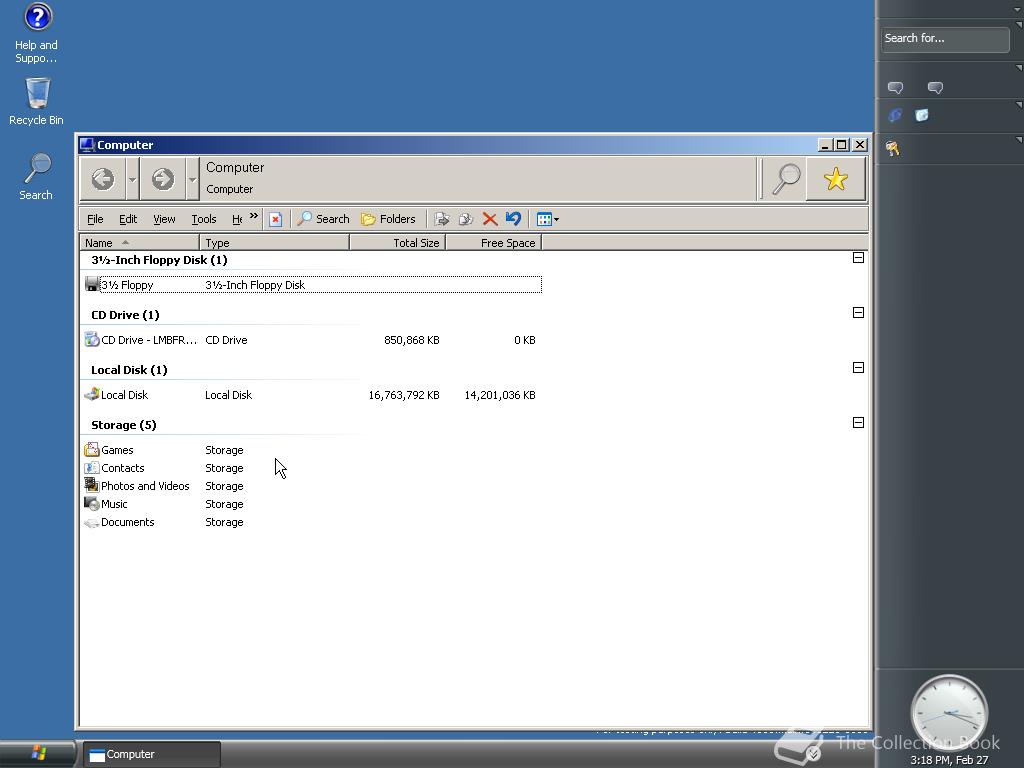Open the keys tile menu arrow in sidebar
The height and width of the screenshot is (768, 1024).
click(x=1018, y=140)
